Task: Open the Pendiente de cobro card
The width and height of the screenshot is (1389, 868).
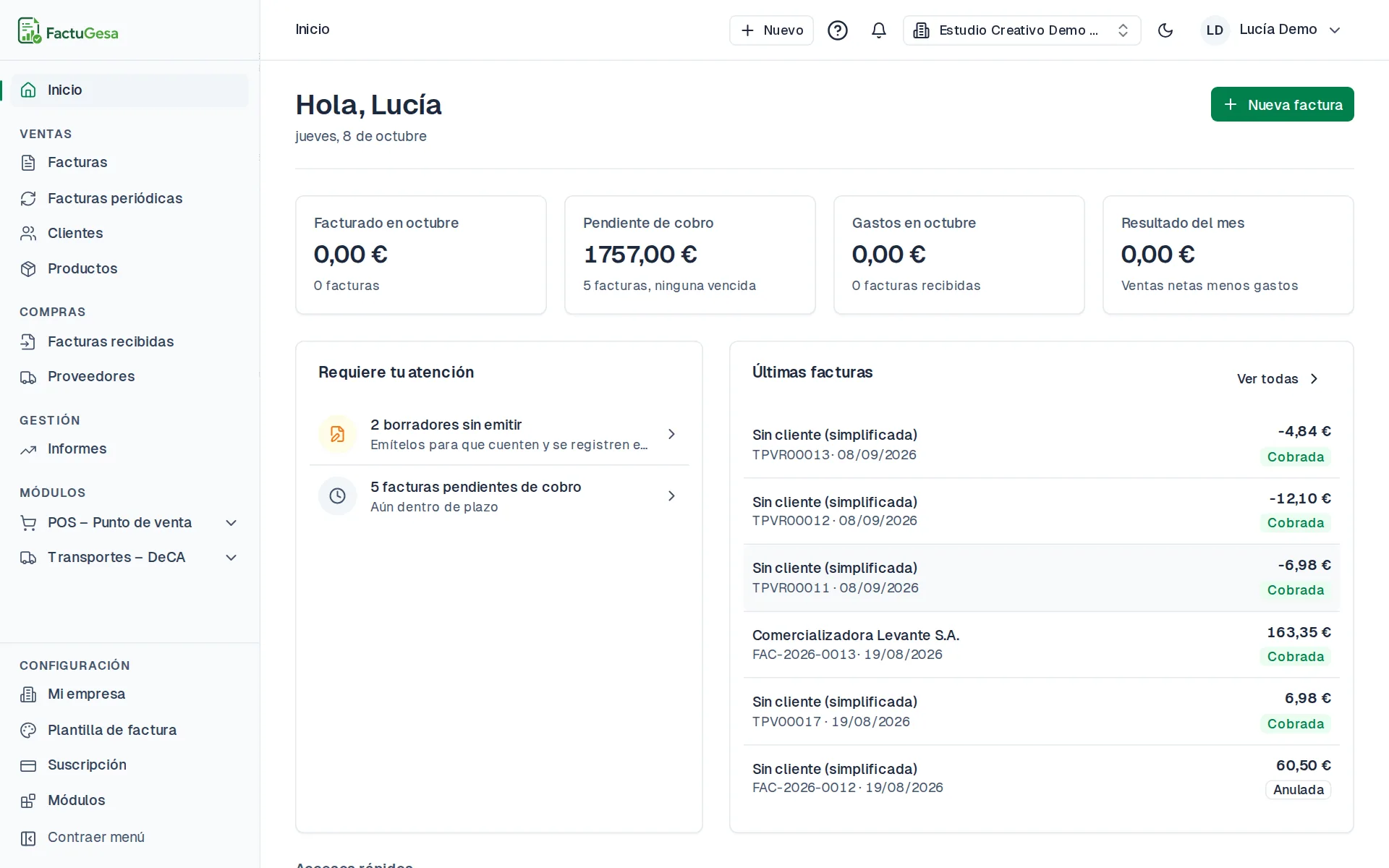Action: point(689,255)
